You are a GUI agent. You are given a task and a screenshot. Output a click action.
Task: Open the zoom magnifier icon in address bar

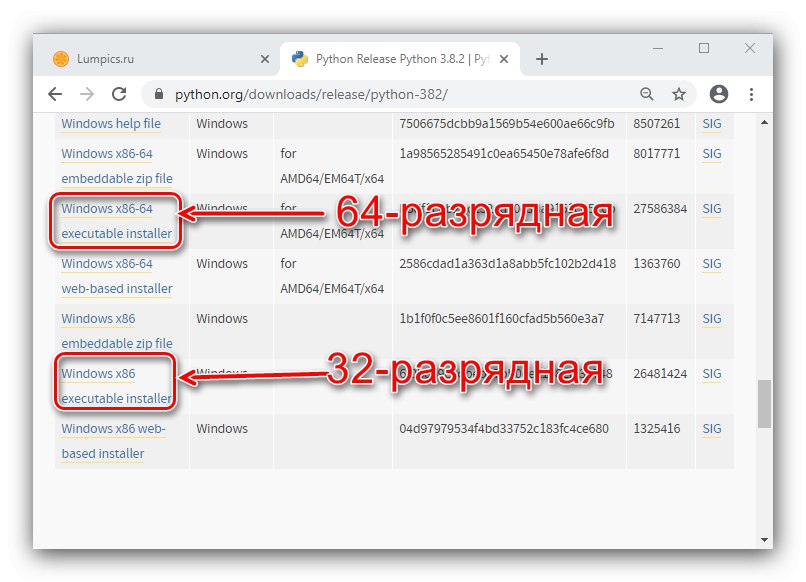[x=647, y=94]
